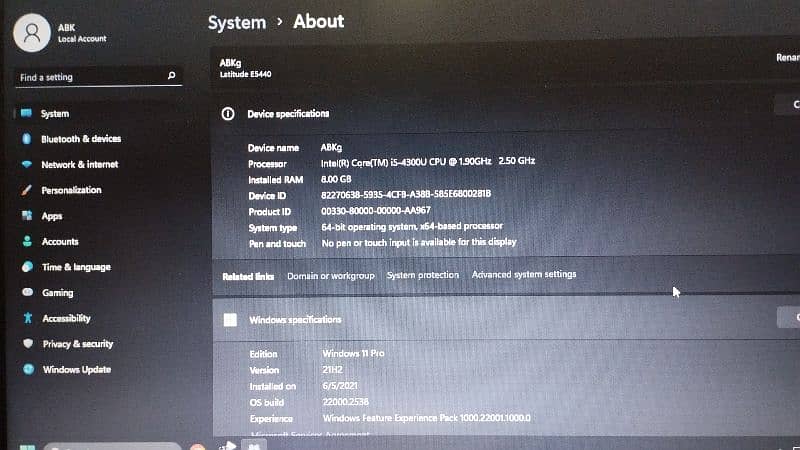Open the Domain or workgroup link
Screen dimensions: 800x450
tap(331, 276)
